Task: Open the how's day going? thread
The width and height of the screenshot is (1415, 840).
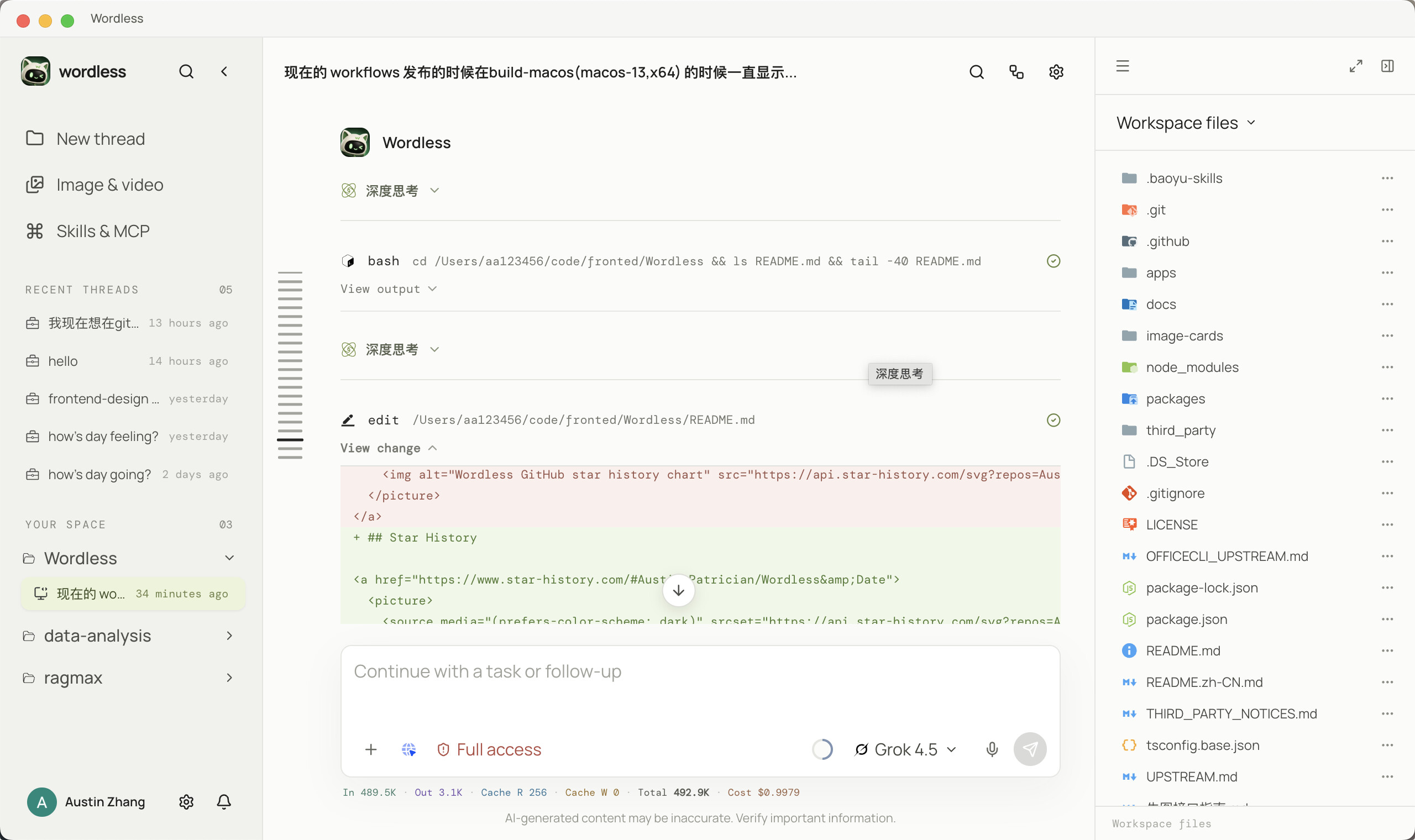Action: click(x=127, y=474)
